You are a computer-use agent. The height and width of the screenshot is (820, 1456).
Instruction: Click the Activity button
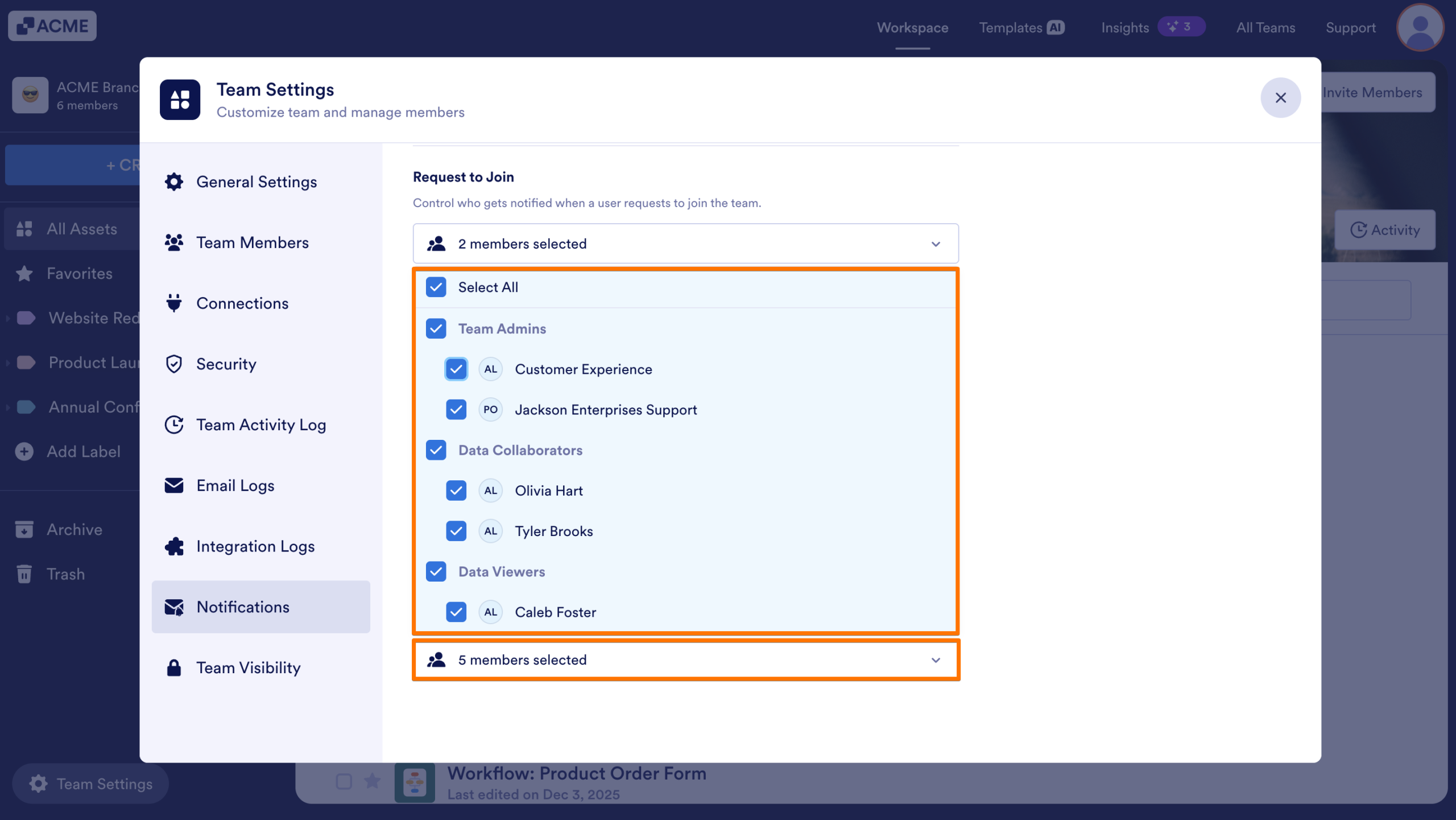point(1385,230)
